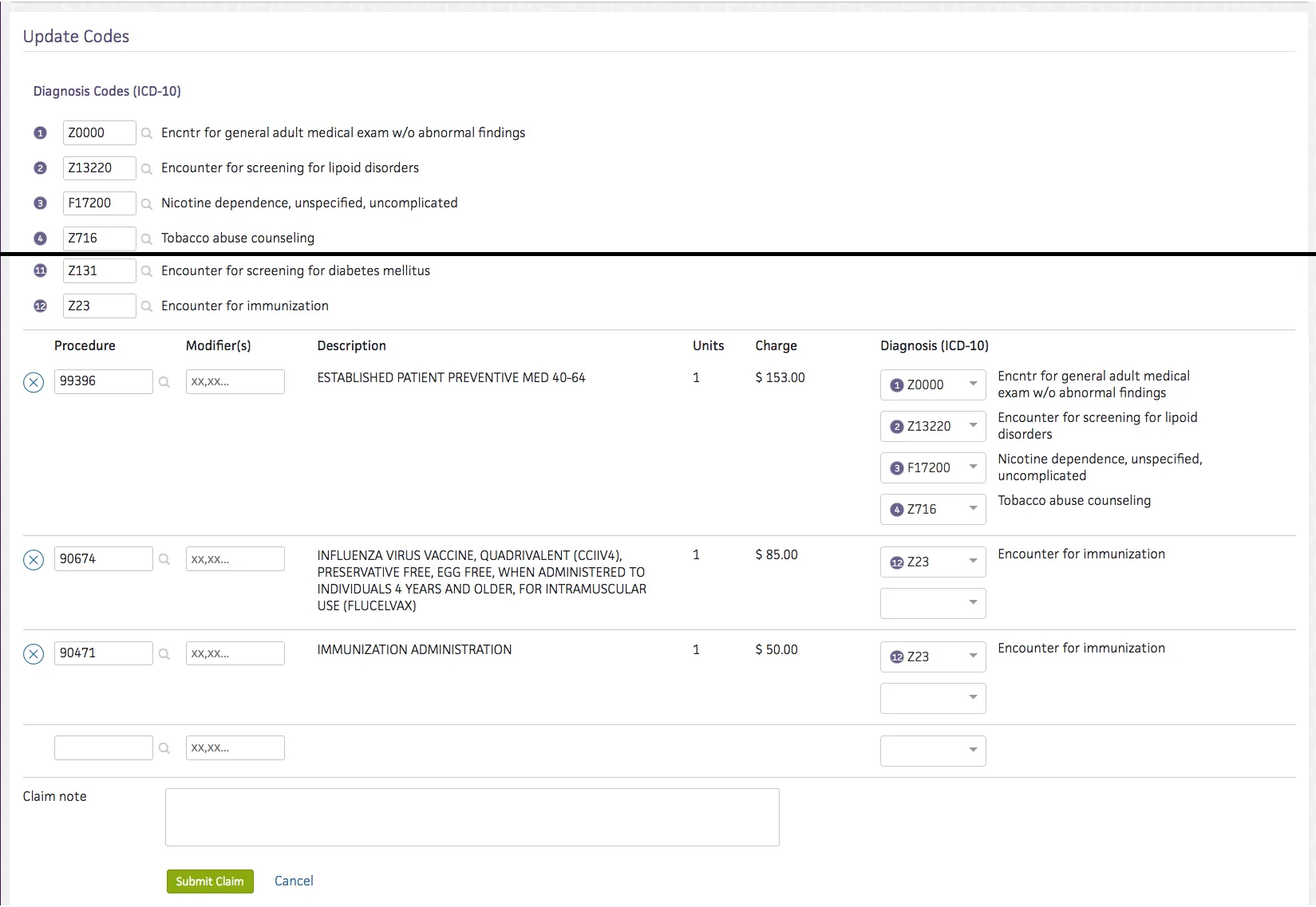
Task: Click 'IMMUNIZATION ADMINISTRATION' description text
Action: pyautogui.click(x=414, y=649)
